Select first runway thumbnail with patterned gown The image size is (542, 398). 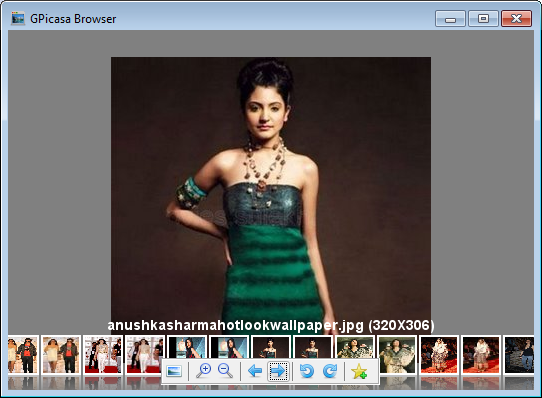[439, 355]
